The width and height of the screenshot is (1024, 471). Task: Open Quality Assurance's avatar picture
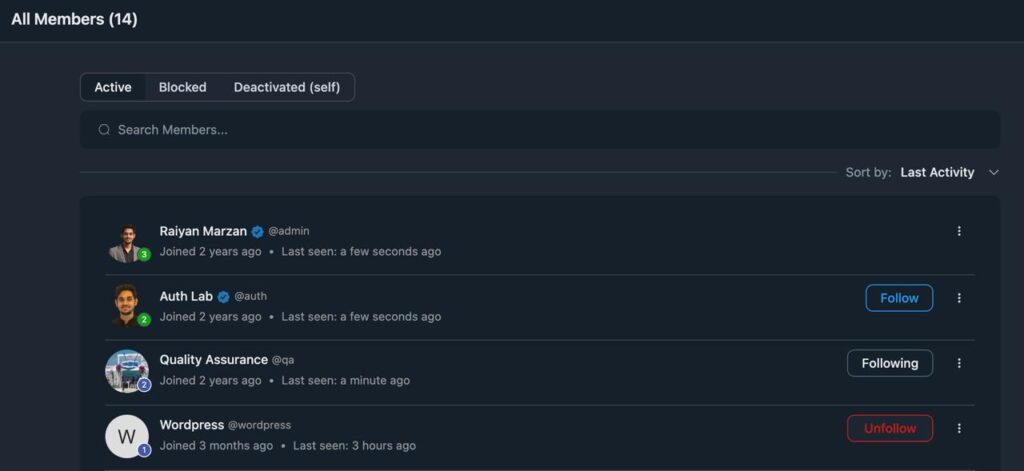coord(126,371)
